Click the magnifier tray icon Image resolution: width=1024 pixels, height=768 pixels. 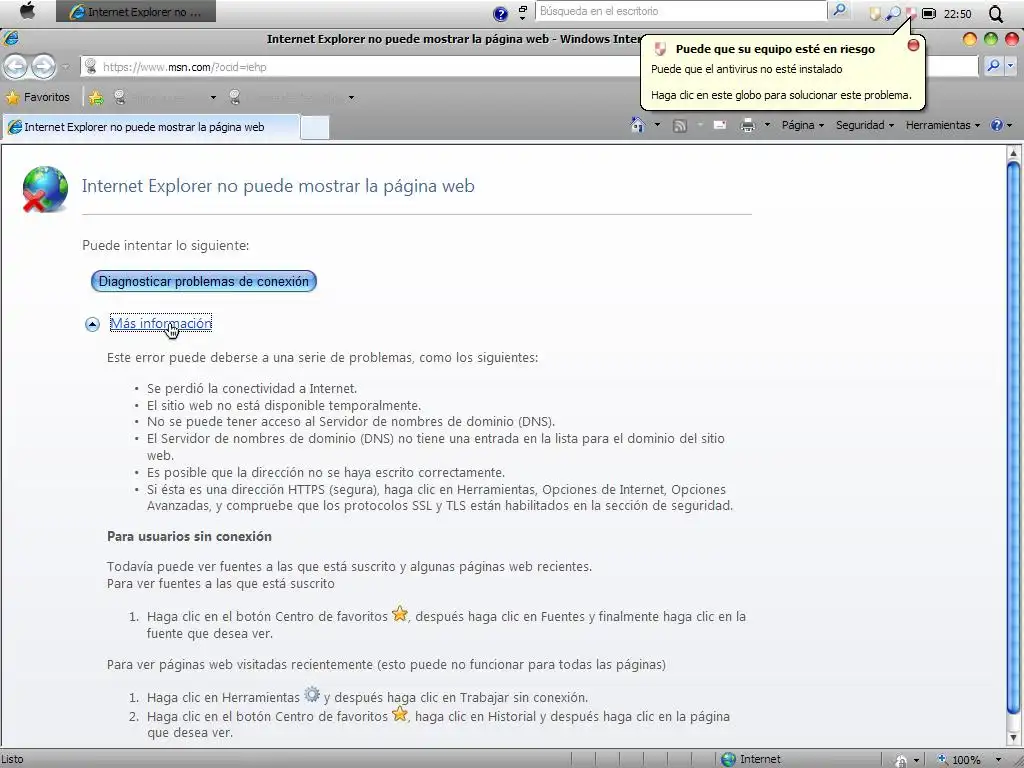coord(893,13)
